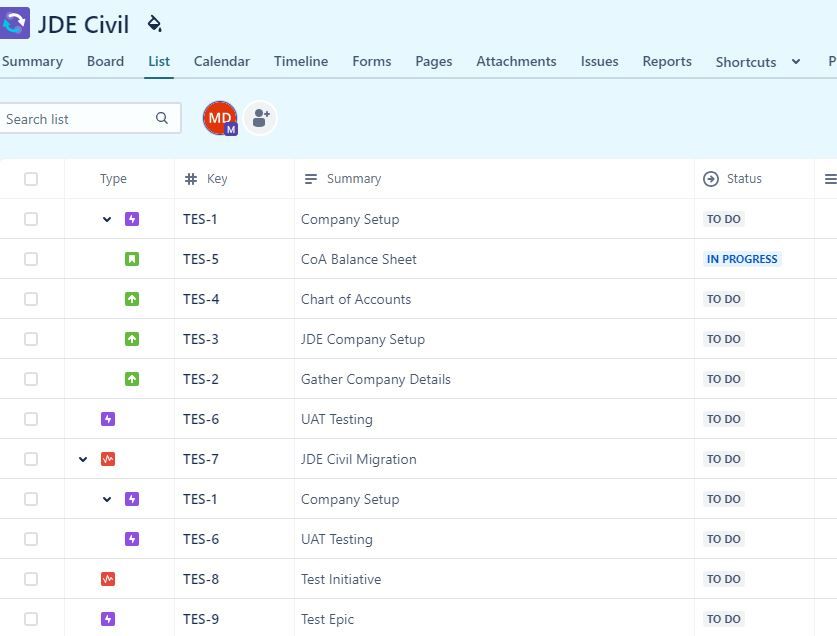Check the box for the first Company Setup row
The image size is (837, 636).
pos(31,219)
